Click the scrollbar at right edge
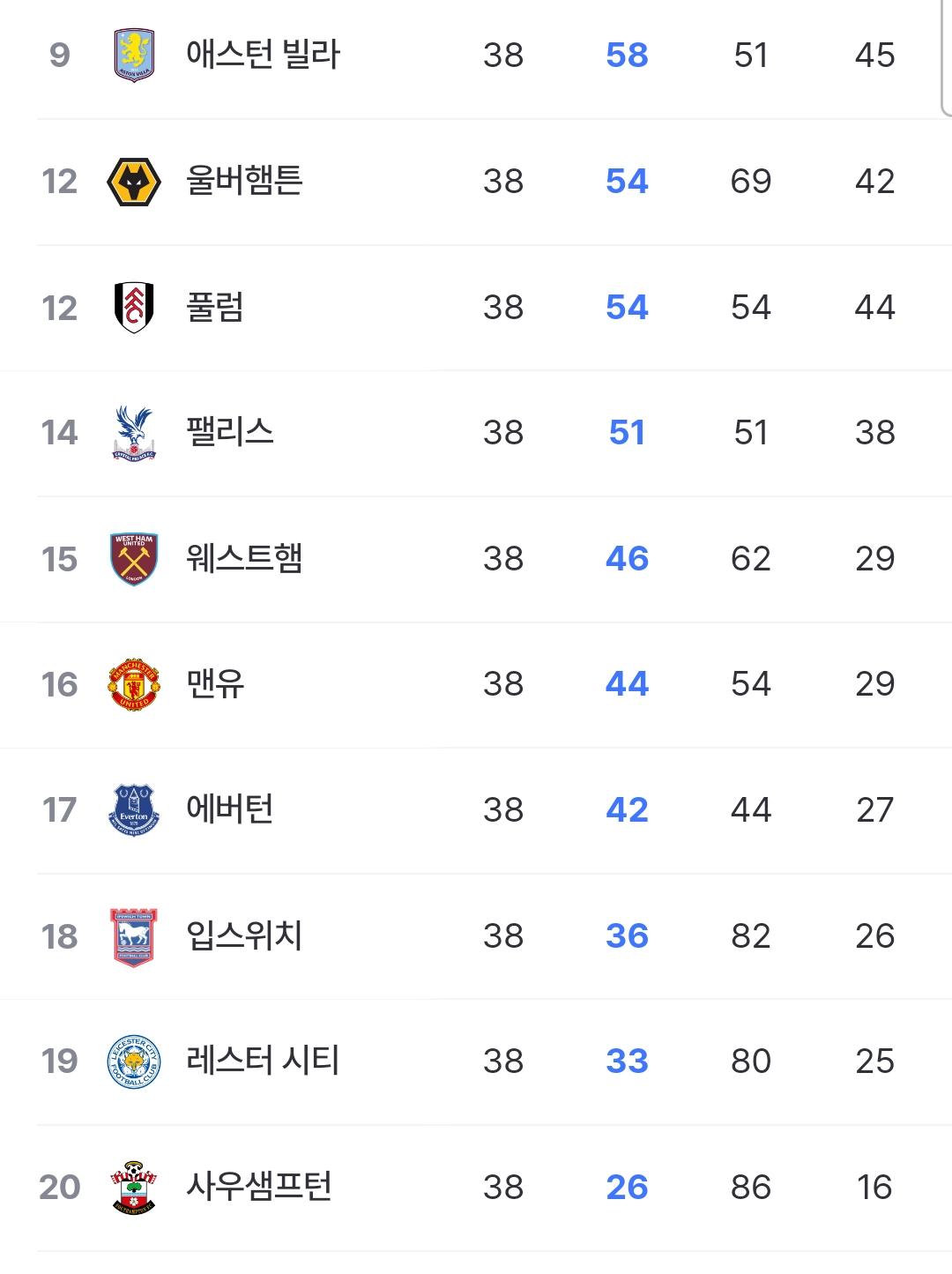 pos(947,57)
